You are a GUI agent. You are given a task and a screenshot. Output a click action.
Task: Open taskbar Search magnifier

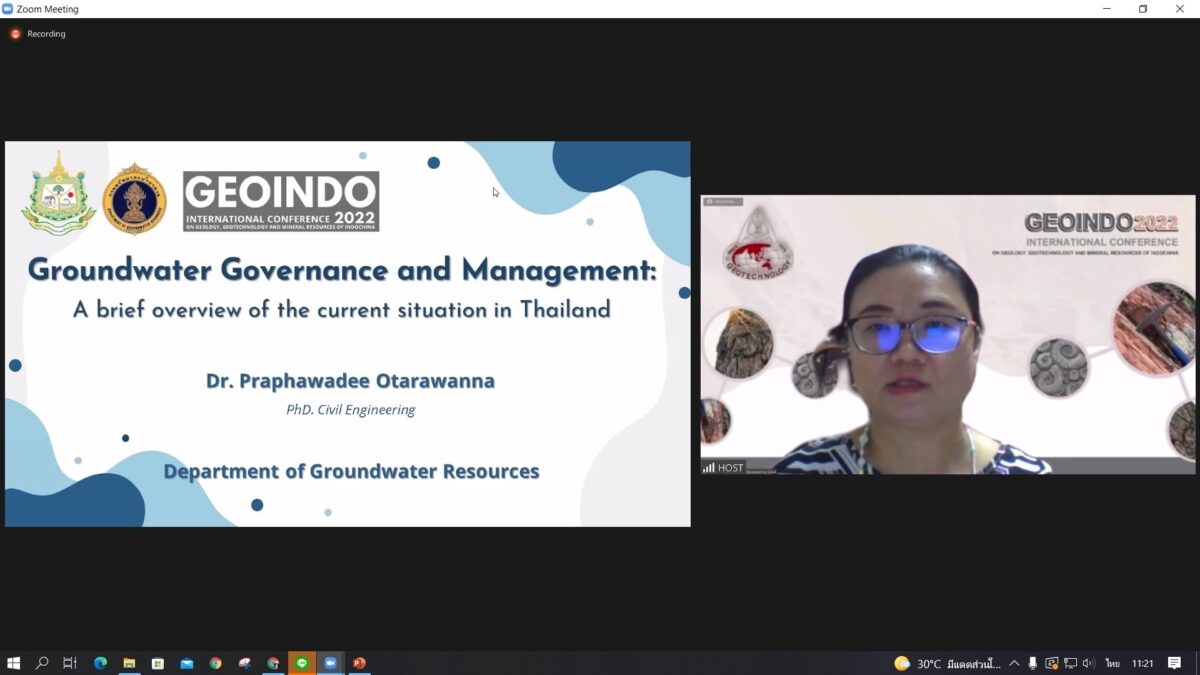point(42,663)
